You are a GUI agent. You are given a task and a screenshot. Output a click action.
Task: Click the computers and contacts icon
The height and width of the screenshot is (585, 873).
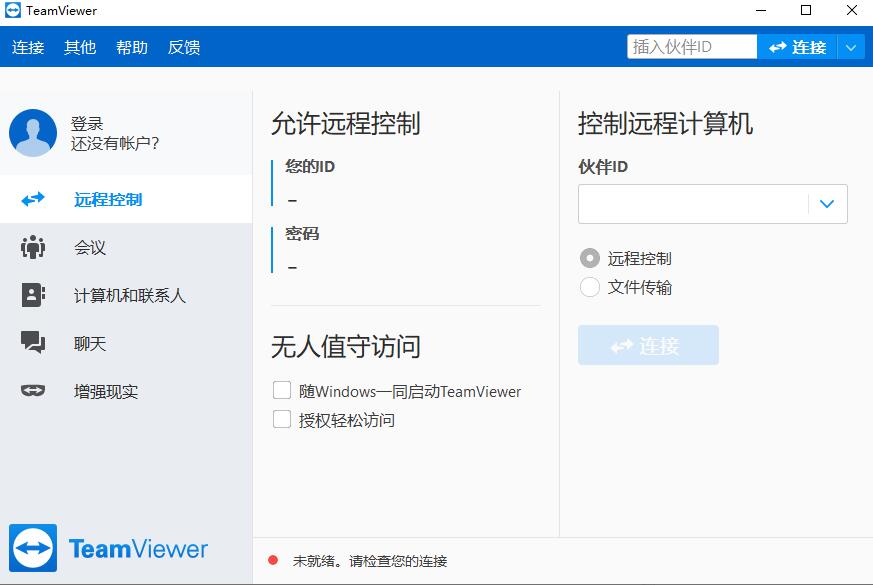coord(33,295)
